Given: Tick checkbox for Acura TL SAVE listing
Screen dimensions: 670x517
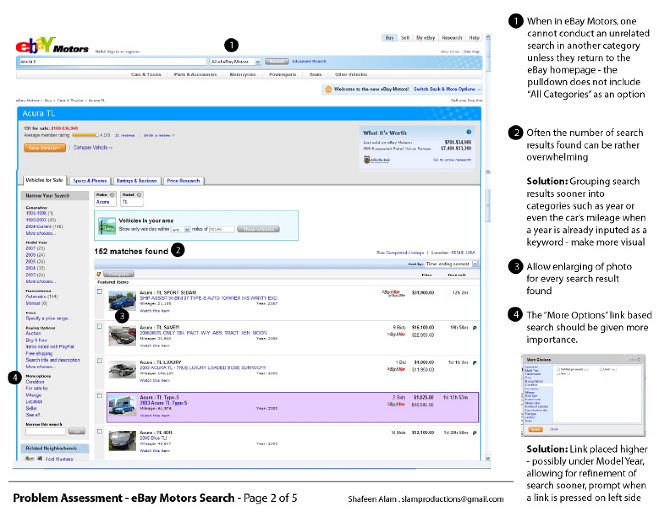Looking at the screenshot, I should (100, 326).
